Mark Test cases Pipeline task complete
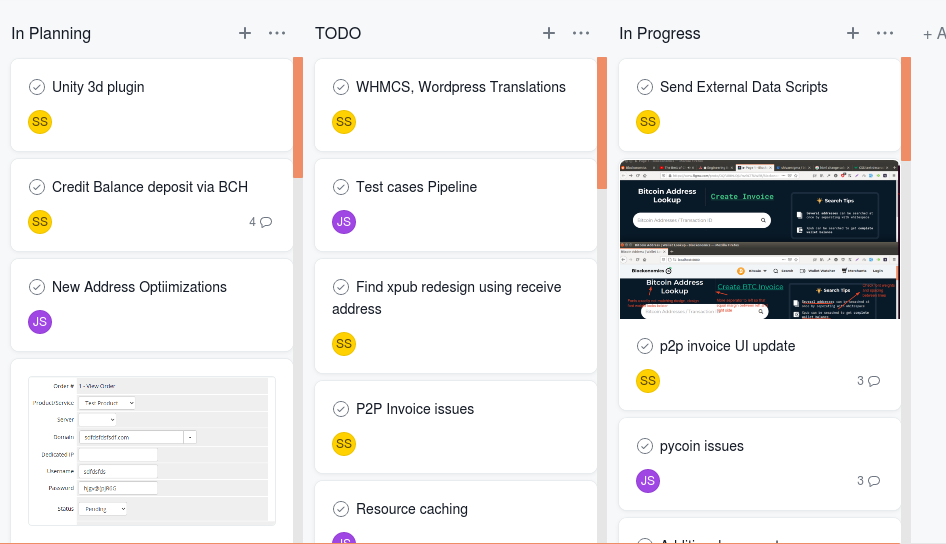The image size is (946, 544). [341, 187]
